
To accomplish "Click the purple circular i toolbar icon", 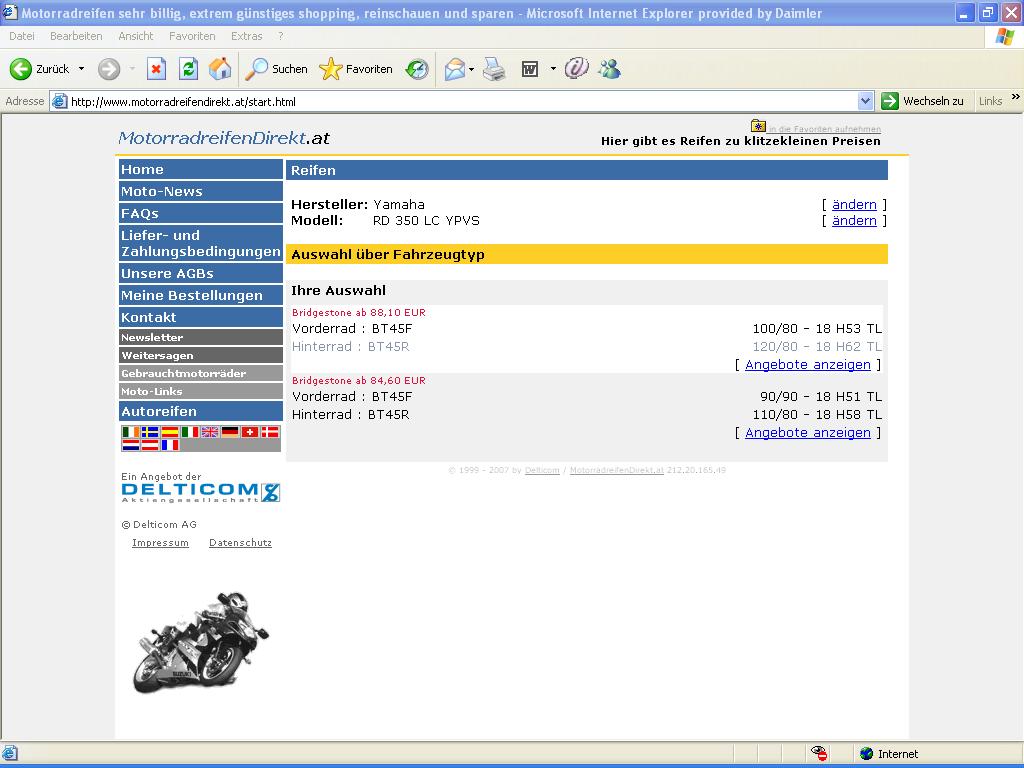I will pos(576,68).
